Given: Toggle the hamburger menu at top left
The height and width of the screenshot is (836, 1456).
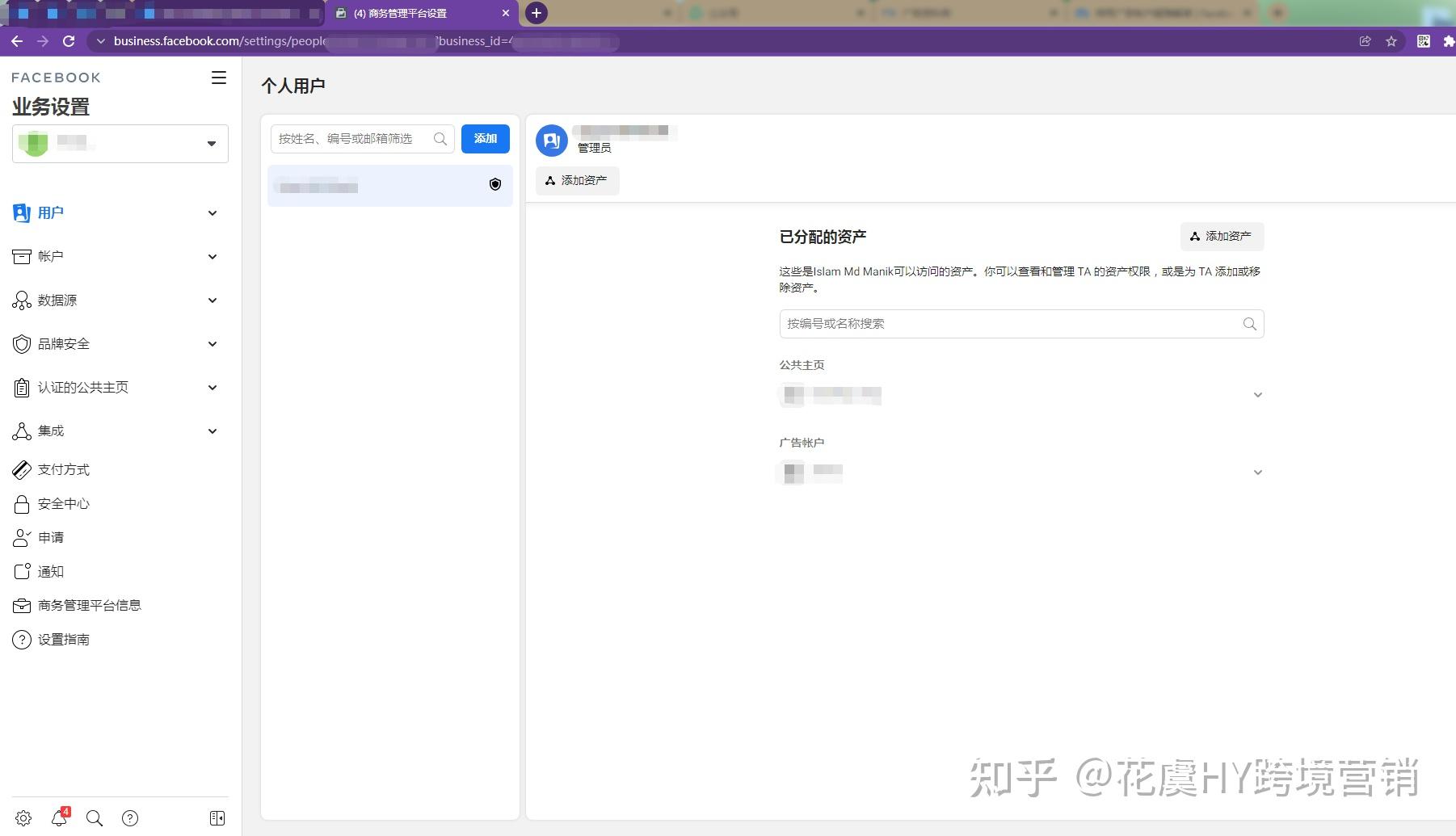Looking at the screenshot, I should click(x=218, y=78).
